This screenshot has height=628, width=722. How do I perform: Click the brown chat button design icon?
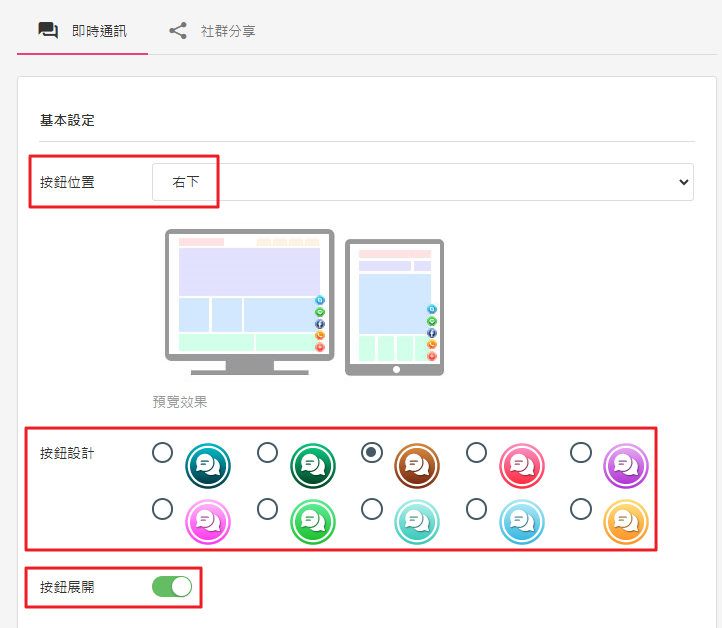[417, 466]
